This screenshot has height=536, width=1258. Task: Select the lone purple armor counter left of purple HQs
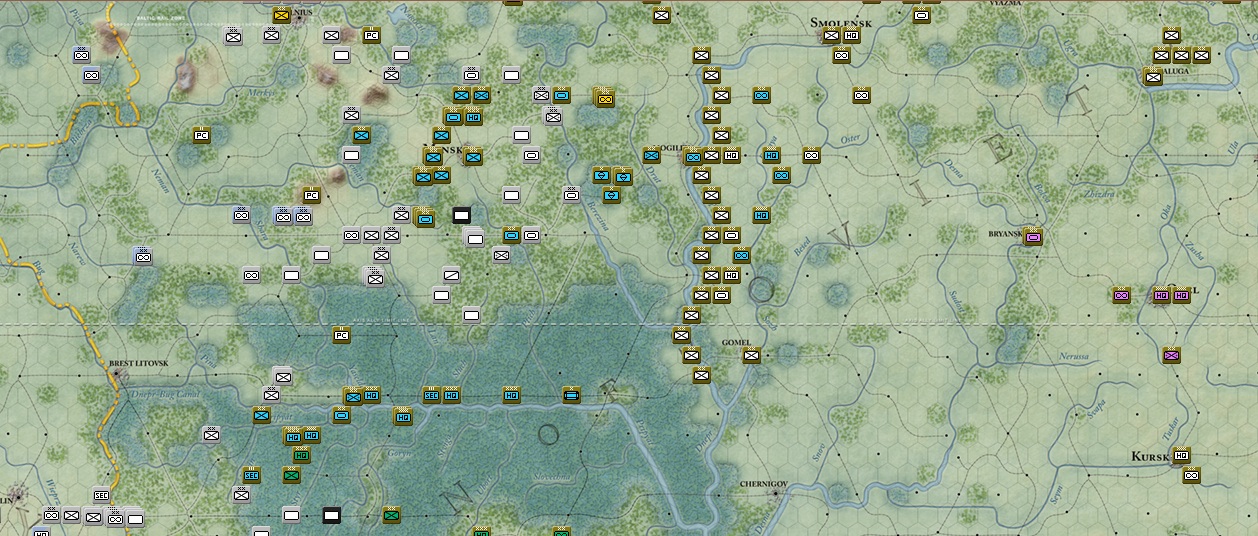pos(1121,296)
